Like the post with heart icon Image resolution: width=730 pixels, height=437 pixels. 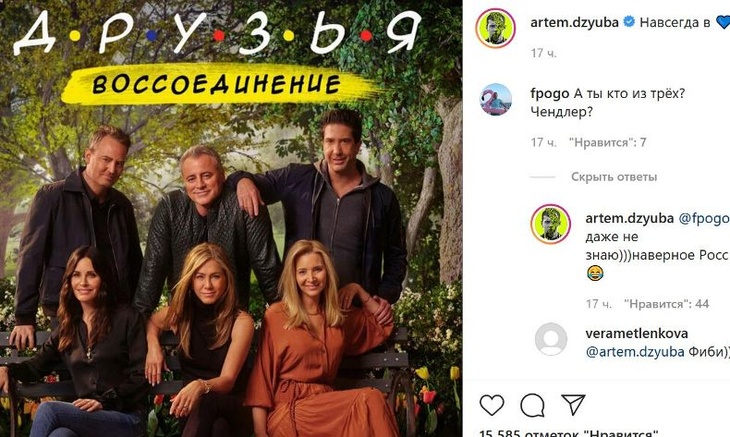[492, 405]
